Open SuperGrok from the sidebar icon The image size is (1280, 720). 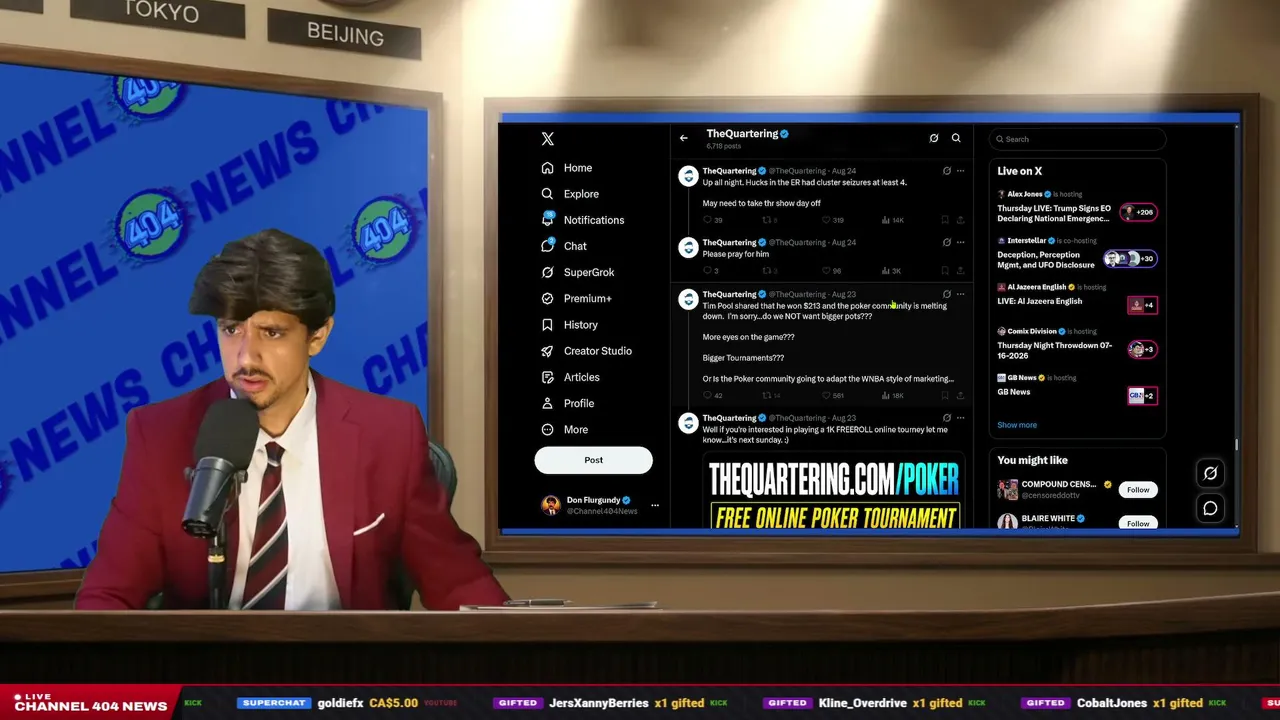coord(547,272)
